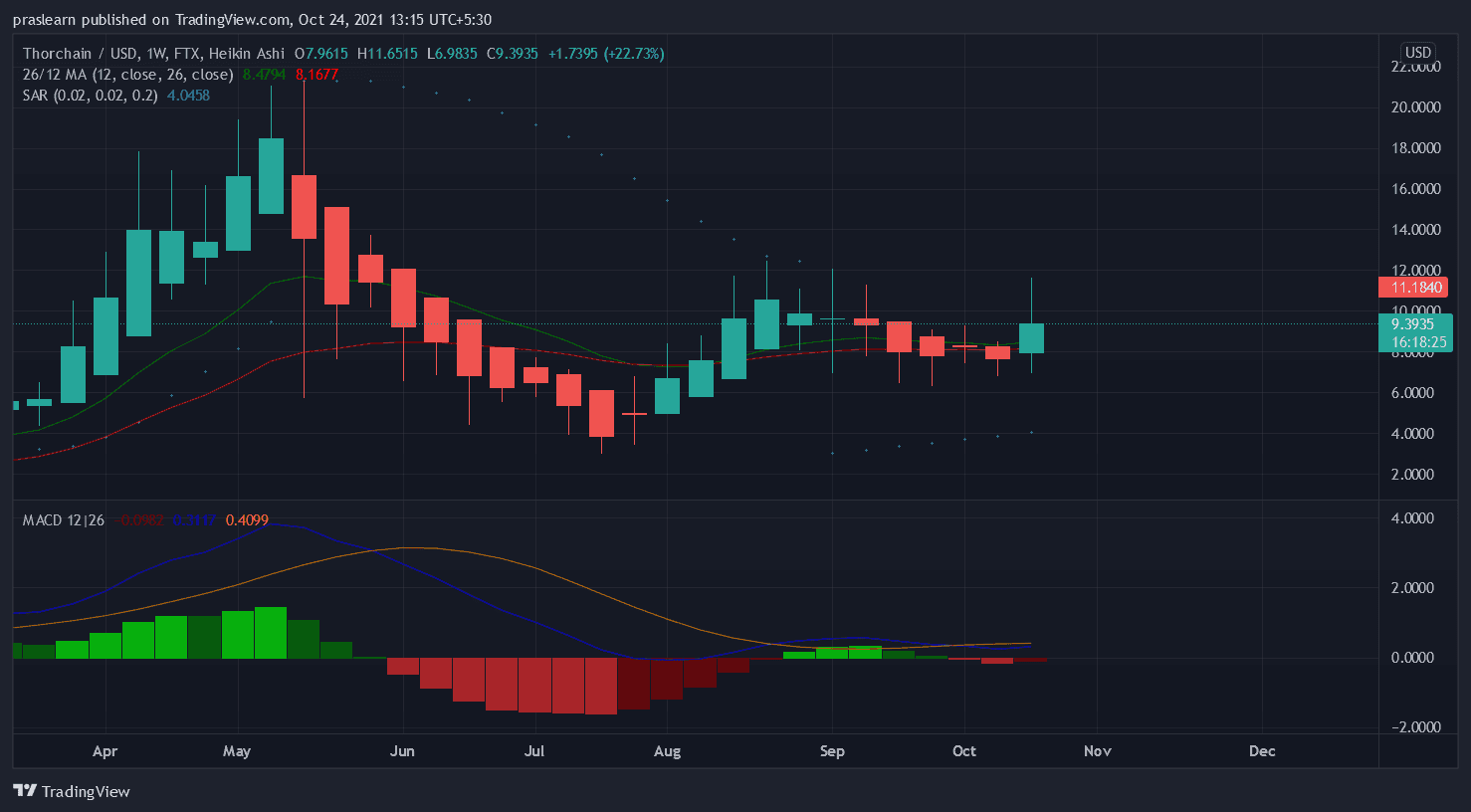Click the MACD 12|26 indicator label
This screenshot has width=1471, height=812.
pyautogui.click(x=64, y=520)
